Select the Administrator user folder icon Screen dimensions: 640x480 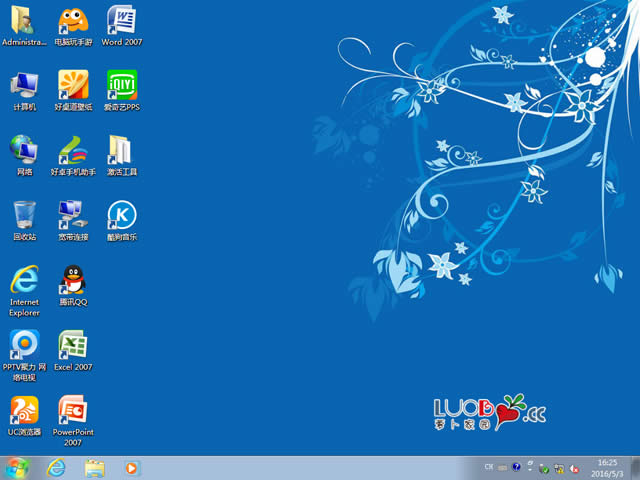[x=24, y=21]
